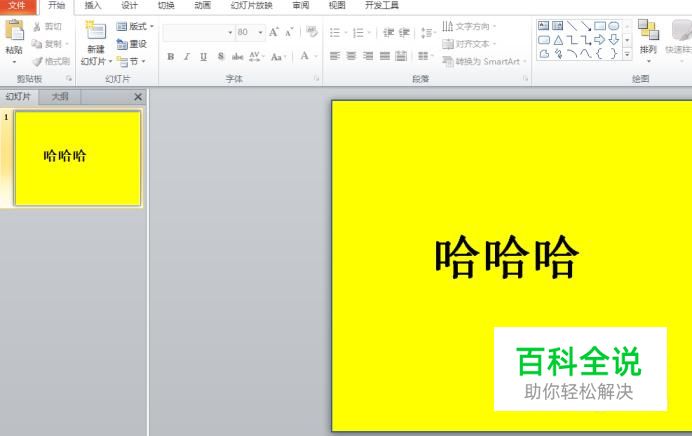Toggle Align Text Right
Screen dimensions: 692x436
pos(368,56)
